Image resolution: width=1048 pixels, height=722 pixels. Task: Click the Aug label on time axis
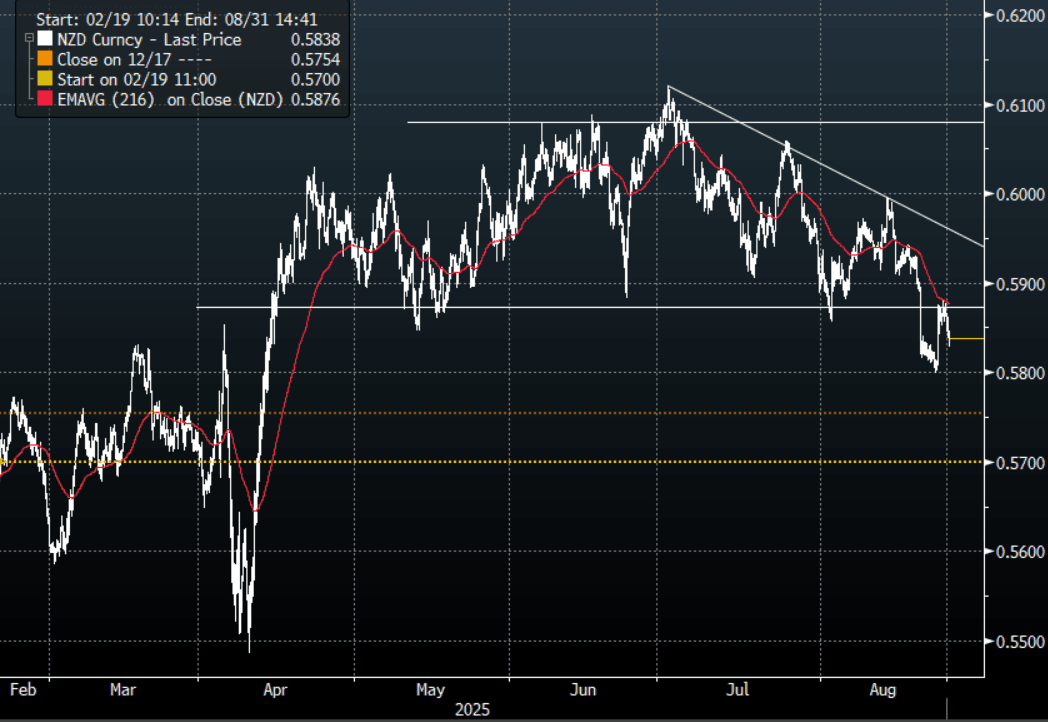tap(881, 689)
